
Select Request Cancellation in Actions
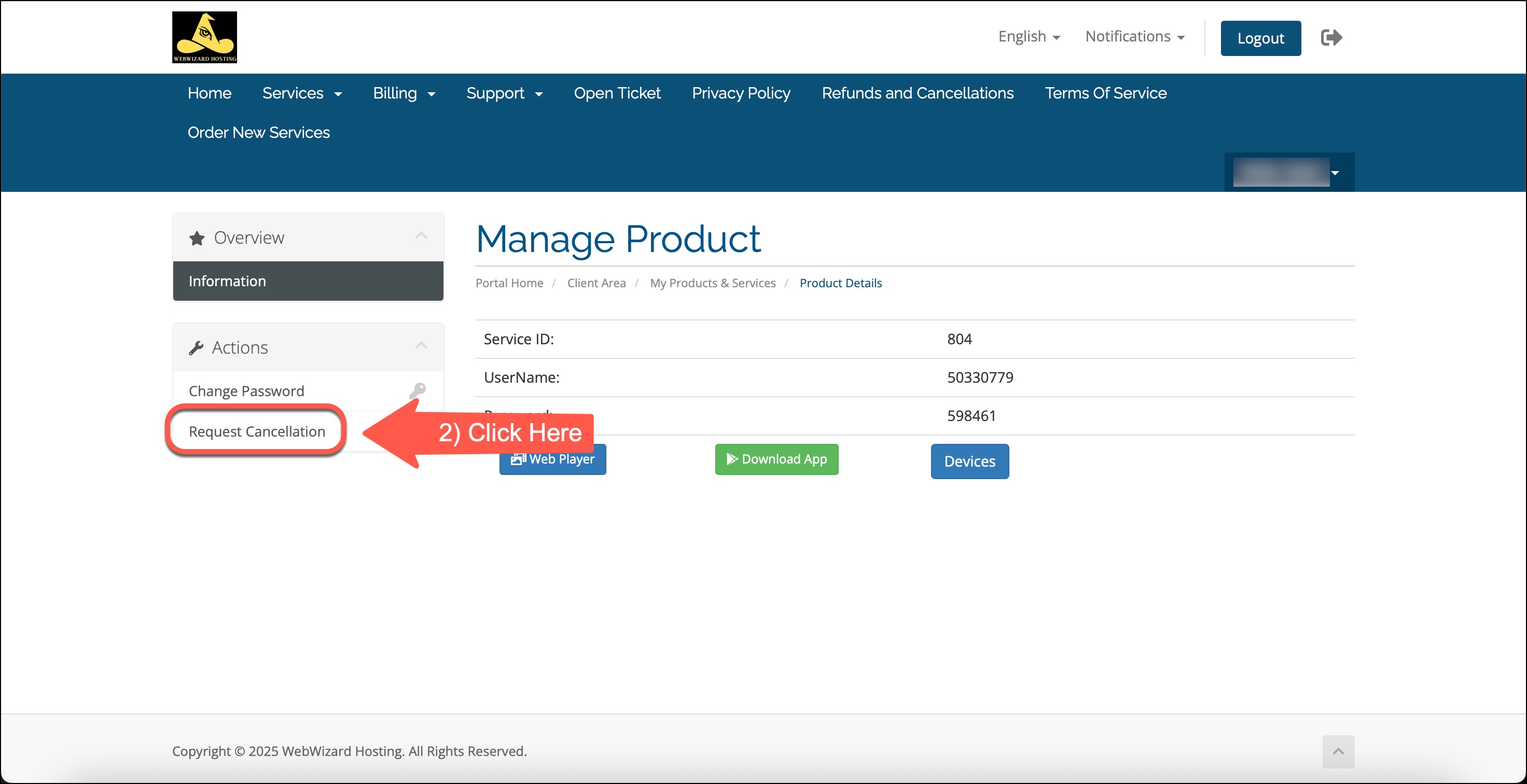pos(257,431)
